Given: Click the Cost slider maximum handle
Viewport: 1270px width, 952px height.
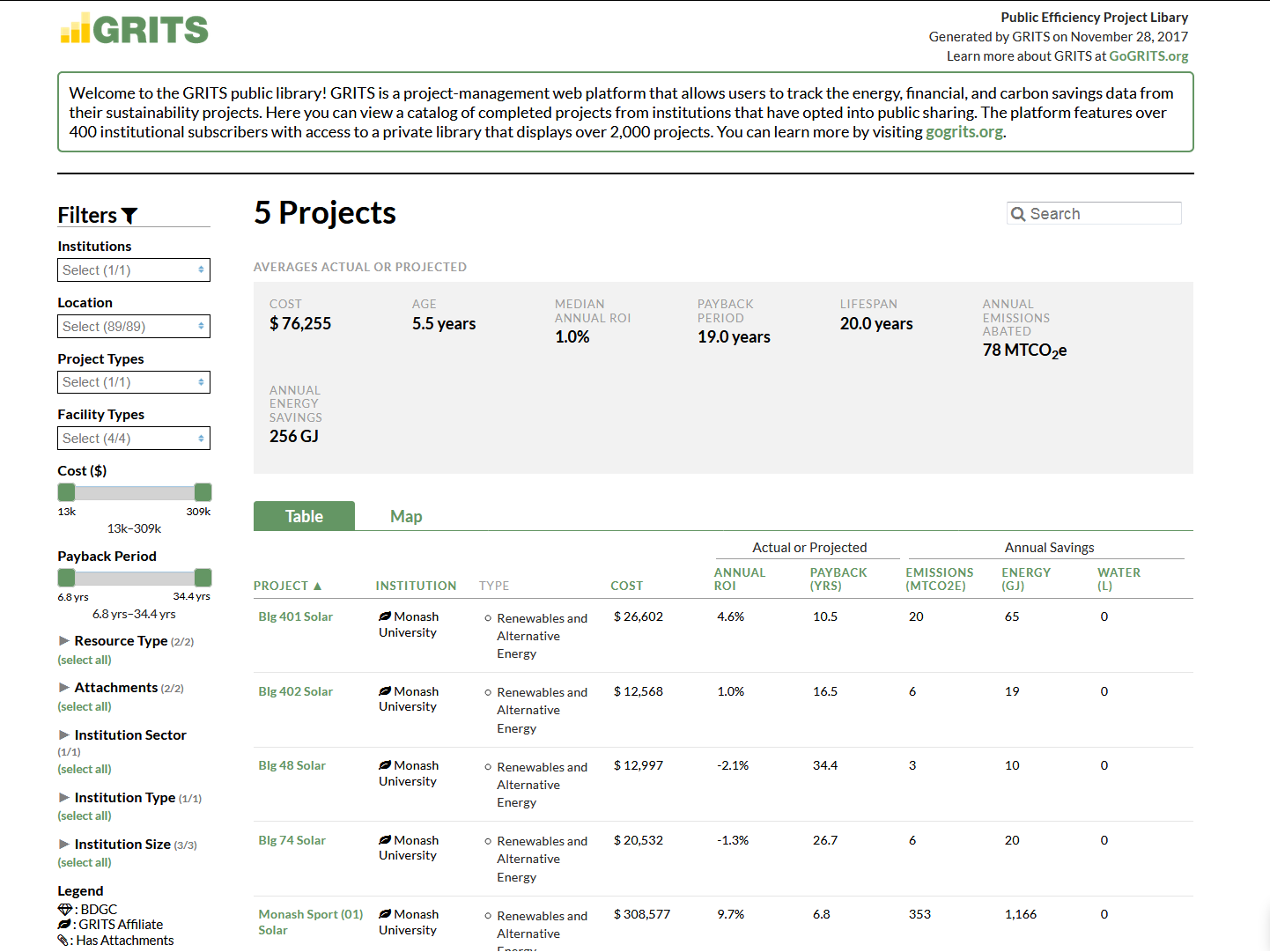Looking at the screenshot, I should (203, 492).
